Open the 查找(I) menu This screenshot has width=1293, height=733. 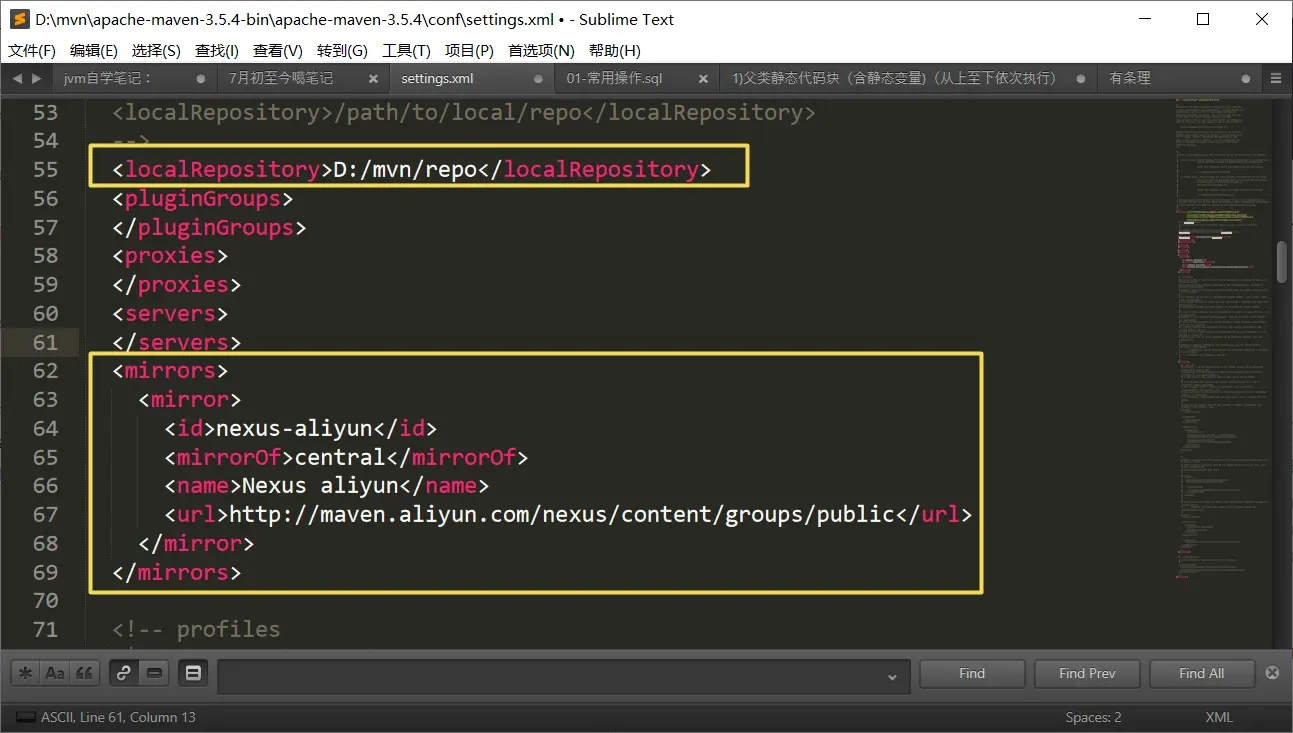[x=217, y=51]
